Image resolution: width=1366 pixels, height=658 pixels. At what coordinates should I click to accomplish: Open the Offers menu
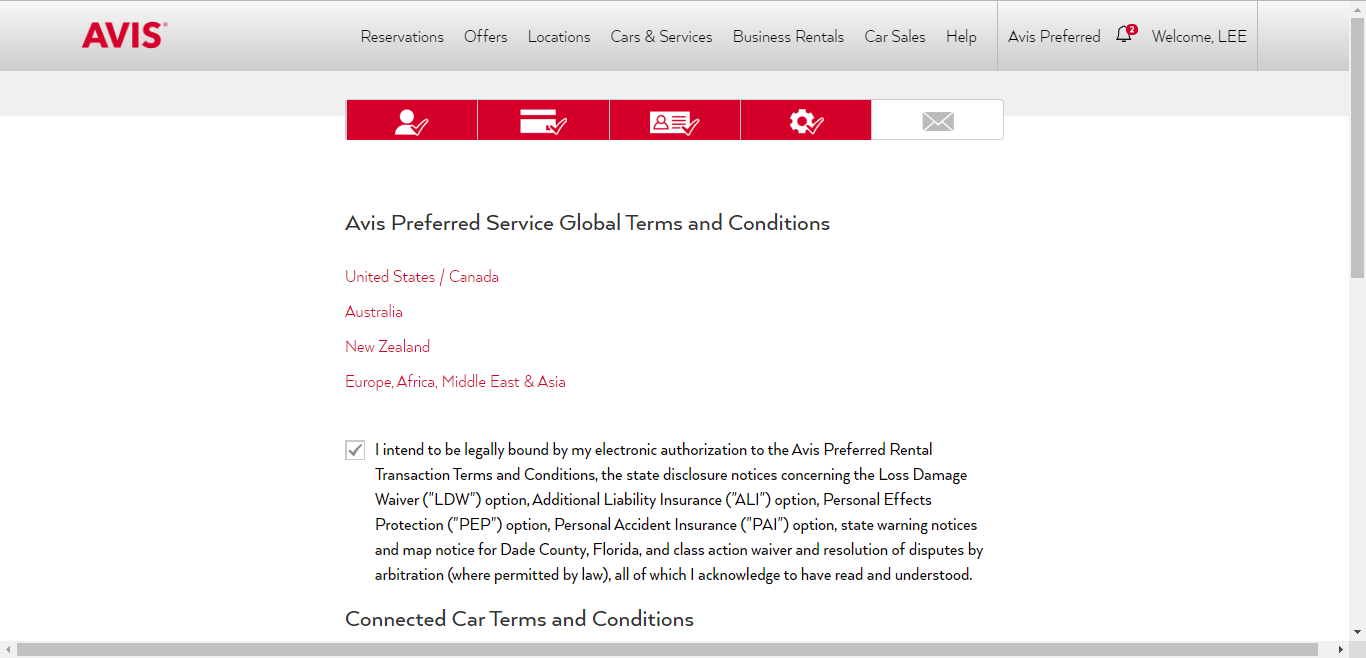point(486,36)
